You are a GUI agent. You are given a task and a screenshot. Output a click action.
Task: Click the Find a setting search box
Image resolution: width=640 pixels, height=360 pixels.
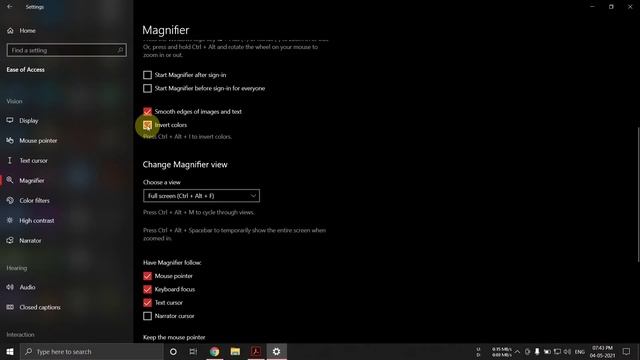[67, 50]
